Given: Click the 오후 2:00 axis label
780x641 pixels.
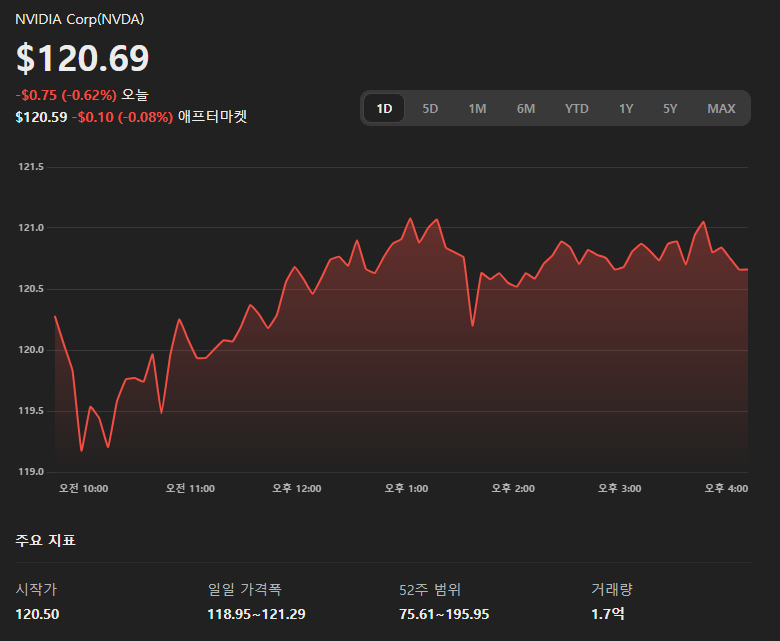Looking at the screenshot, I should click(513, 489).
